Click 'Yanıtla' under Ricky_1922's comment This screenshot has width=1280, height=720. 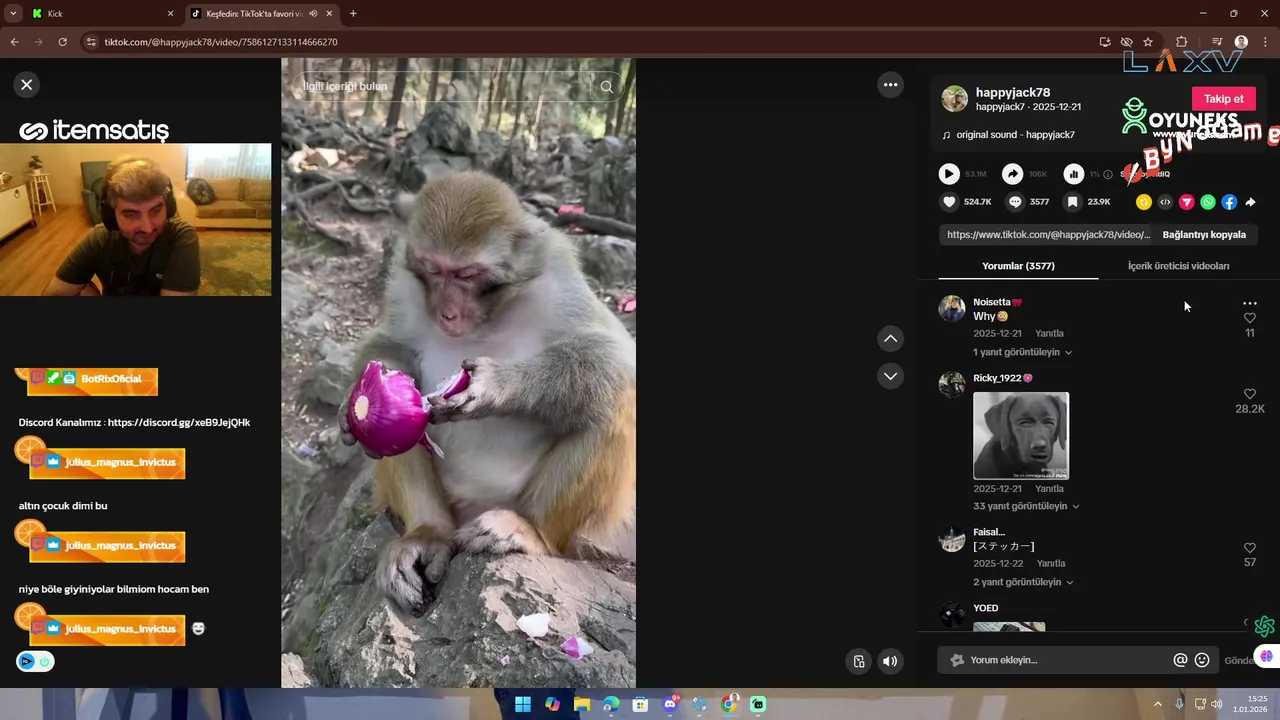(x=1049, y=489)
